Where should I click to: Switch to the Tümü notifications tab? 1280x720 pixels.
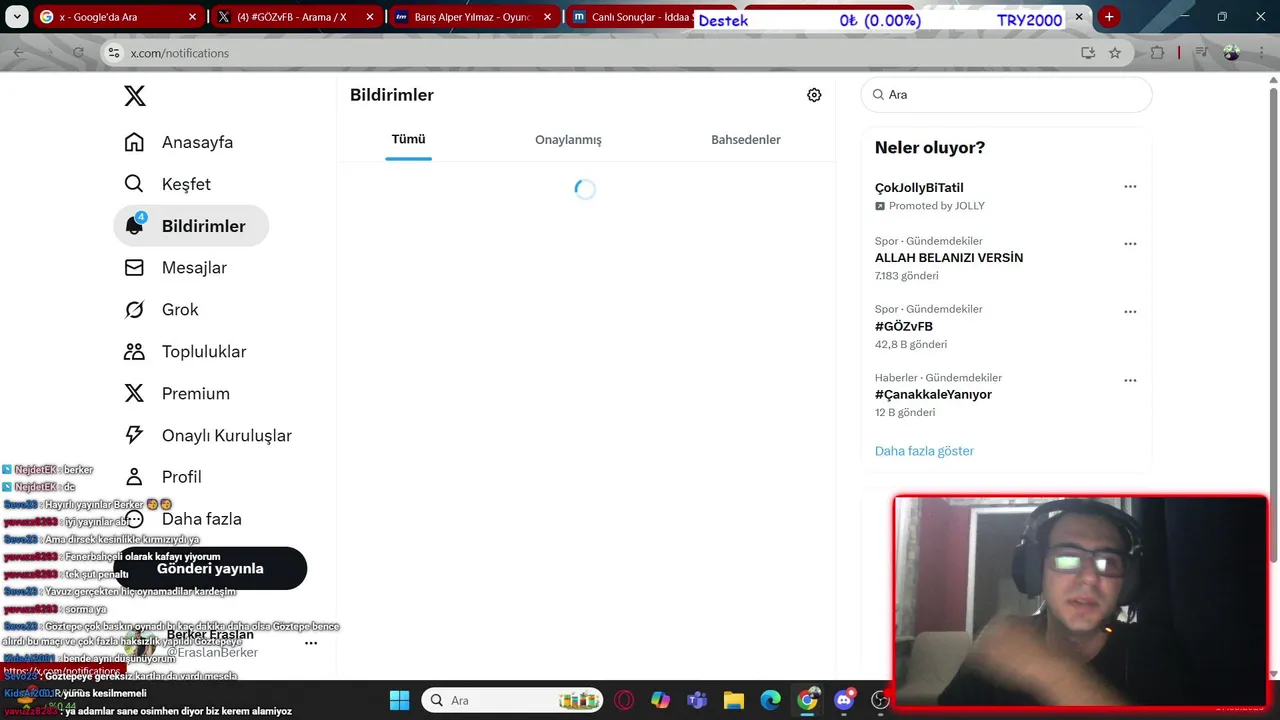coord(408,139)
